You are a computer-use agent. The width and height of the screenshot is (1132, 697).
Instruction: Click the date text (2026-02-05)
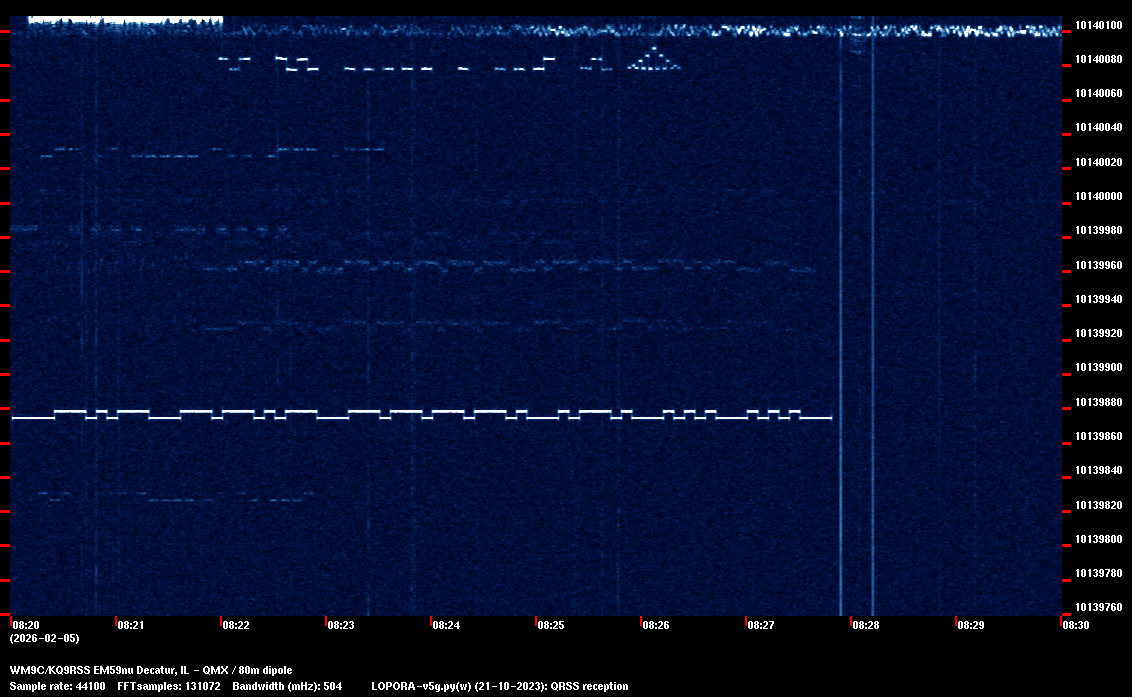(45, 638)
